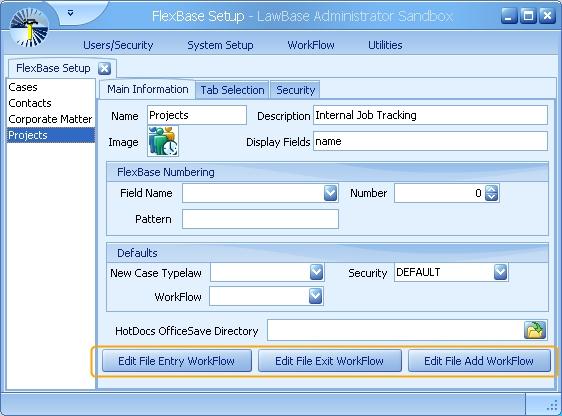Click Edit File Entry WorkFlow button

tap(177, 361)
